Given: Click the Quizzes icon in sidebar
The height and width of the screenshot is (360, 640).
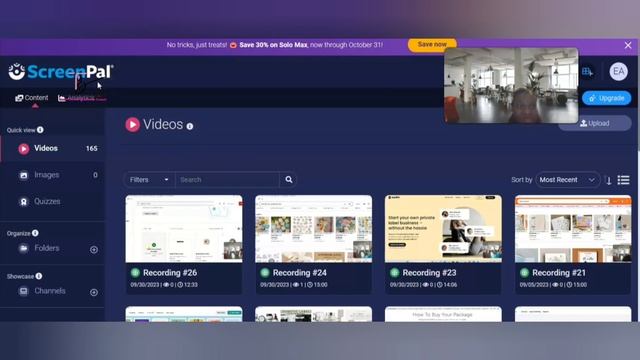Looking at the screenshot, I should 24,202.
